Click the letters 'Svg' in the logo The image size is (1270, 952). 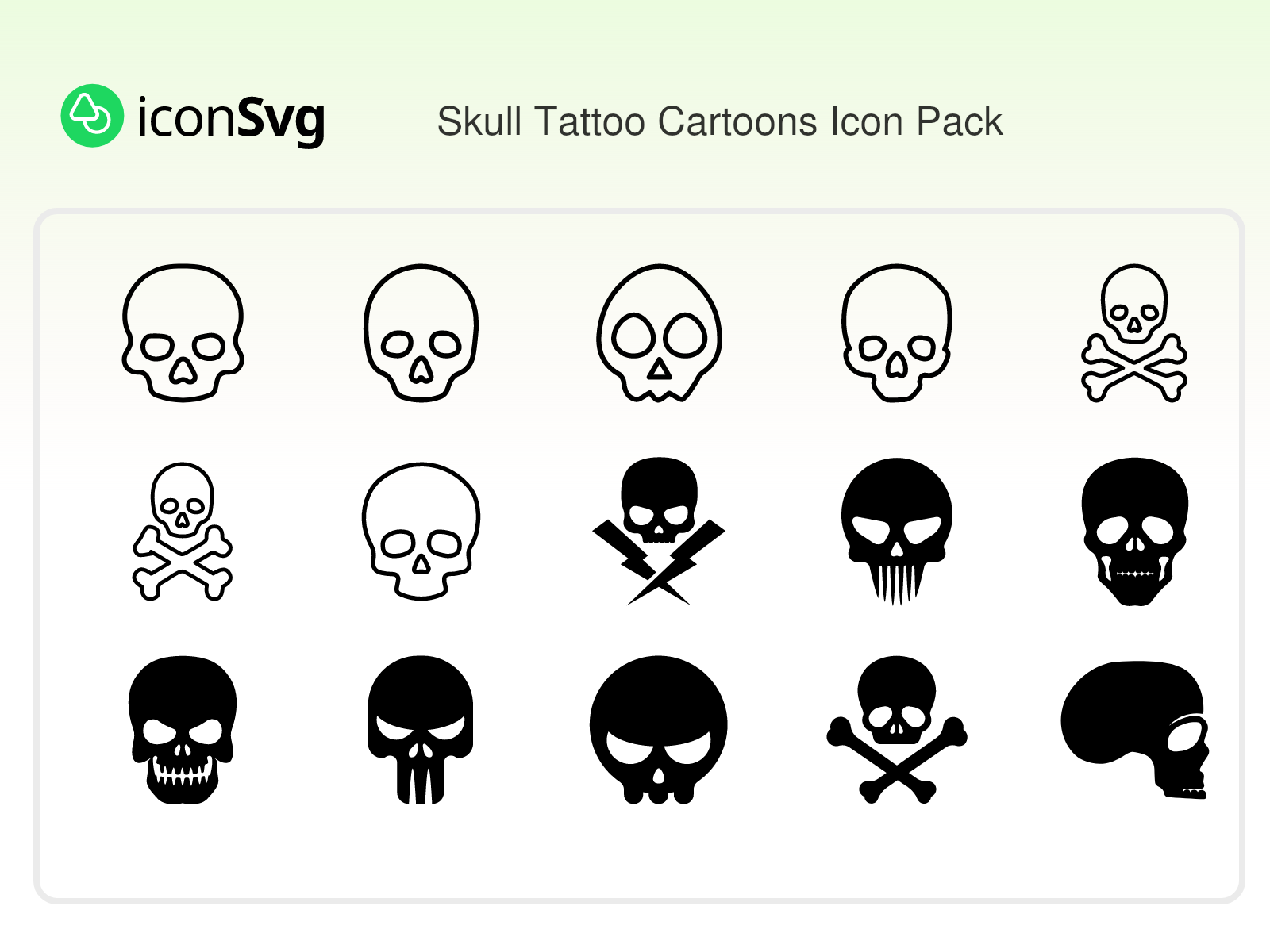click(x=281, y=119)
